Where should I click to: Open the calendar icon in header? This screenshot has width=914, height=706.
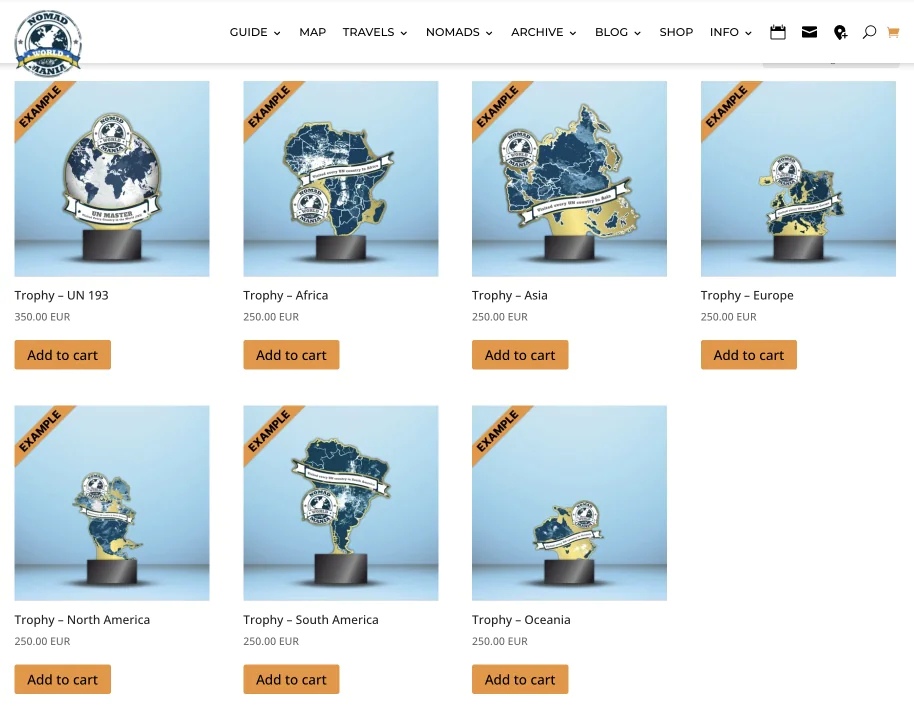pos(778,32)
